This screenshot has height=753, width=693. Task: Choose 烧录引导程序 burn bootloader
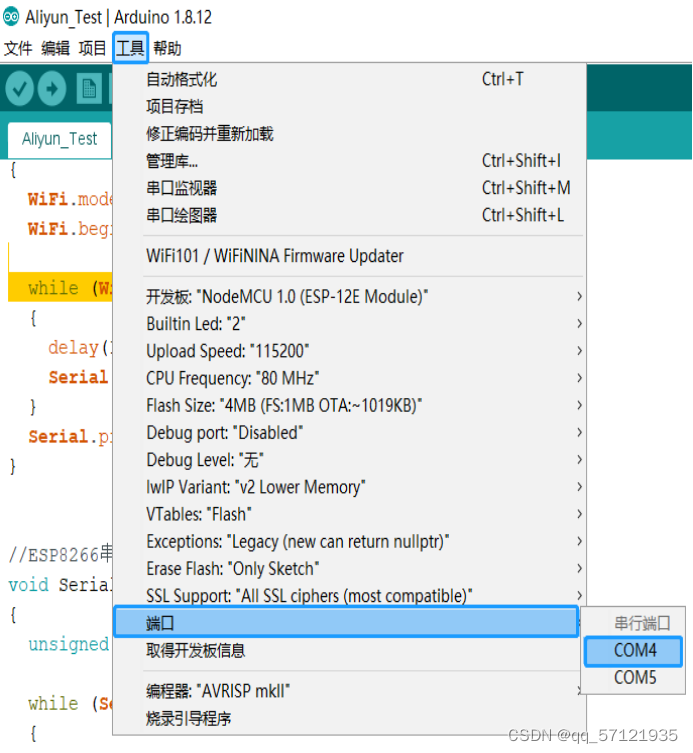[x=349, y=719]
